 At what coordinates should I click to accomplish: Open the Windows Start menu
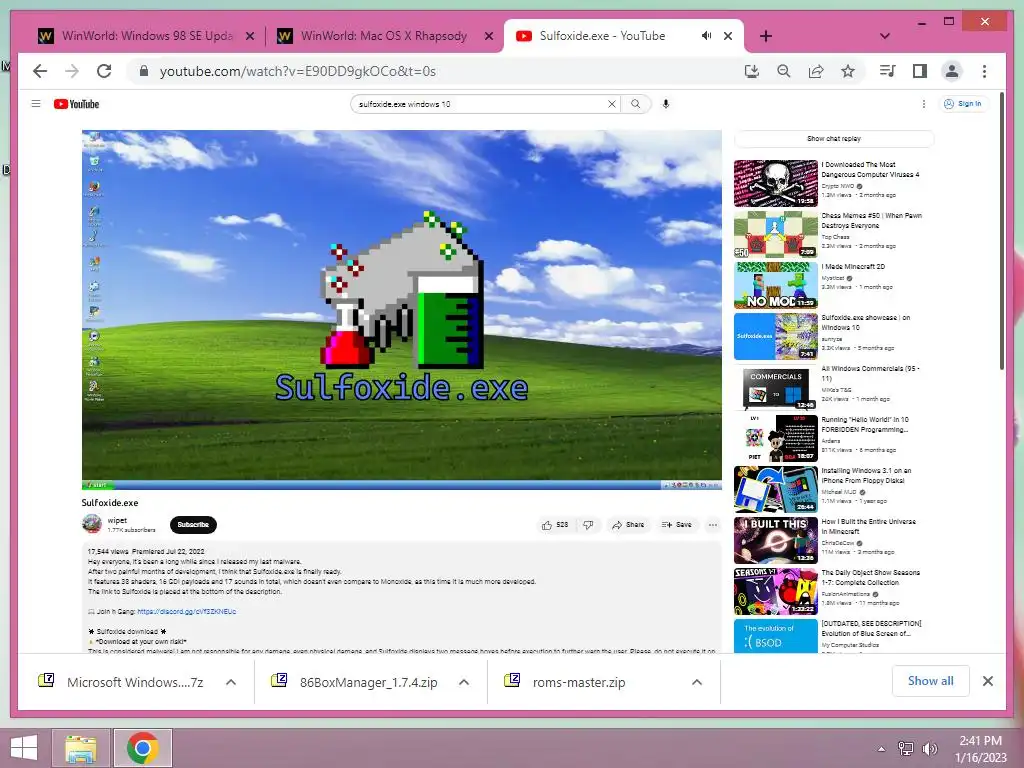point(24,748)
